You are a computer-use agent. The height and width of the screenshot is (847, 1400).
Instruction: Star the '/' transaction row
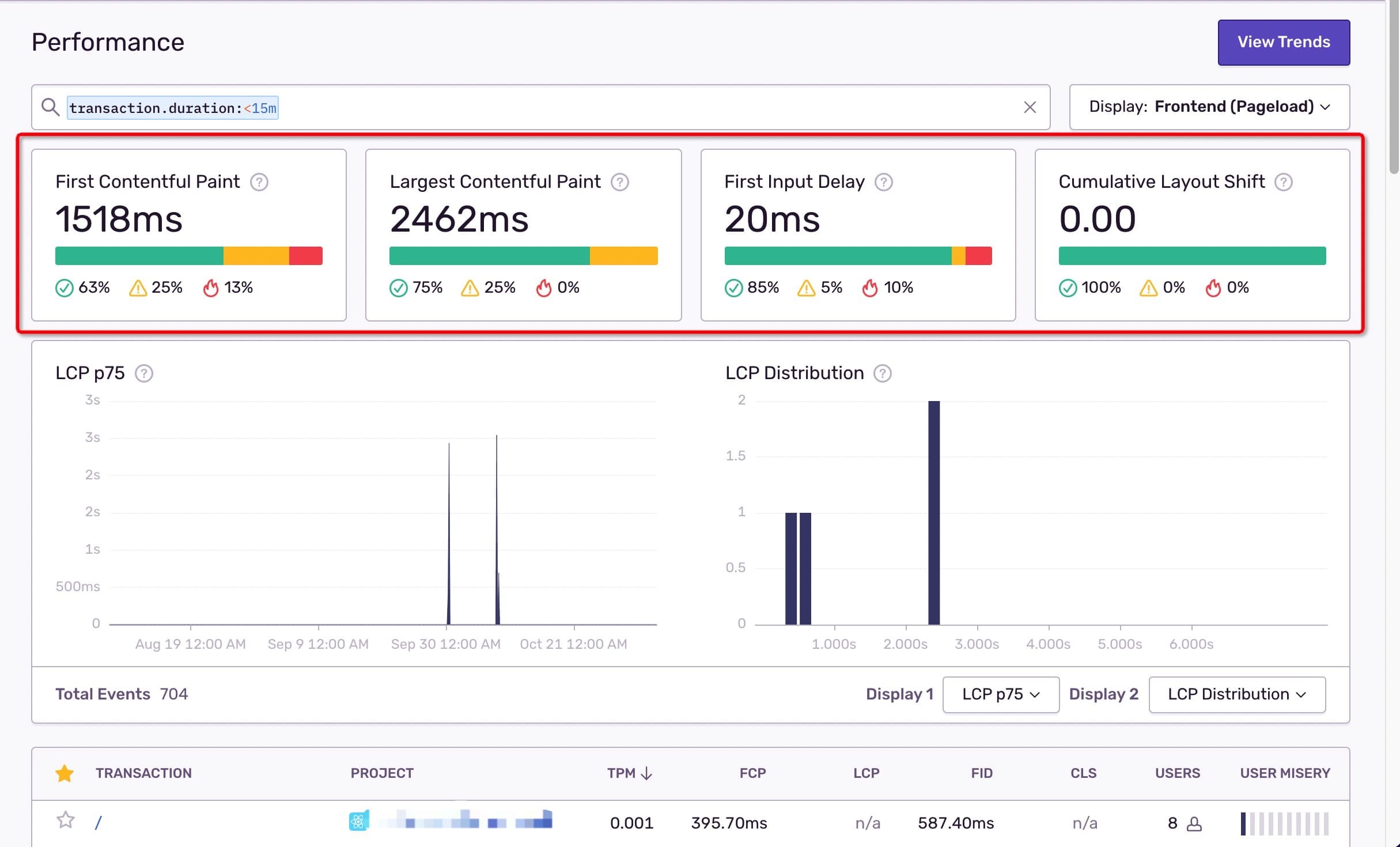pos(66,820)
